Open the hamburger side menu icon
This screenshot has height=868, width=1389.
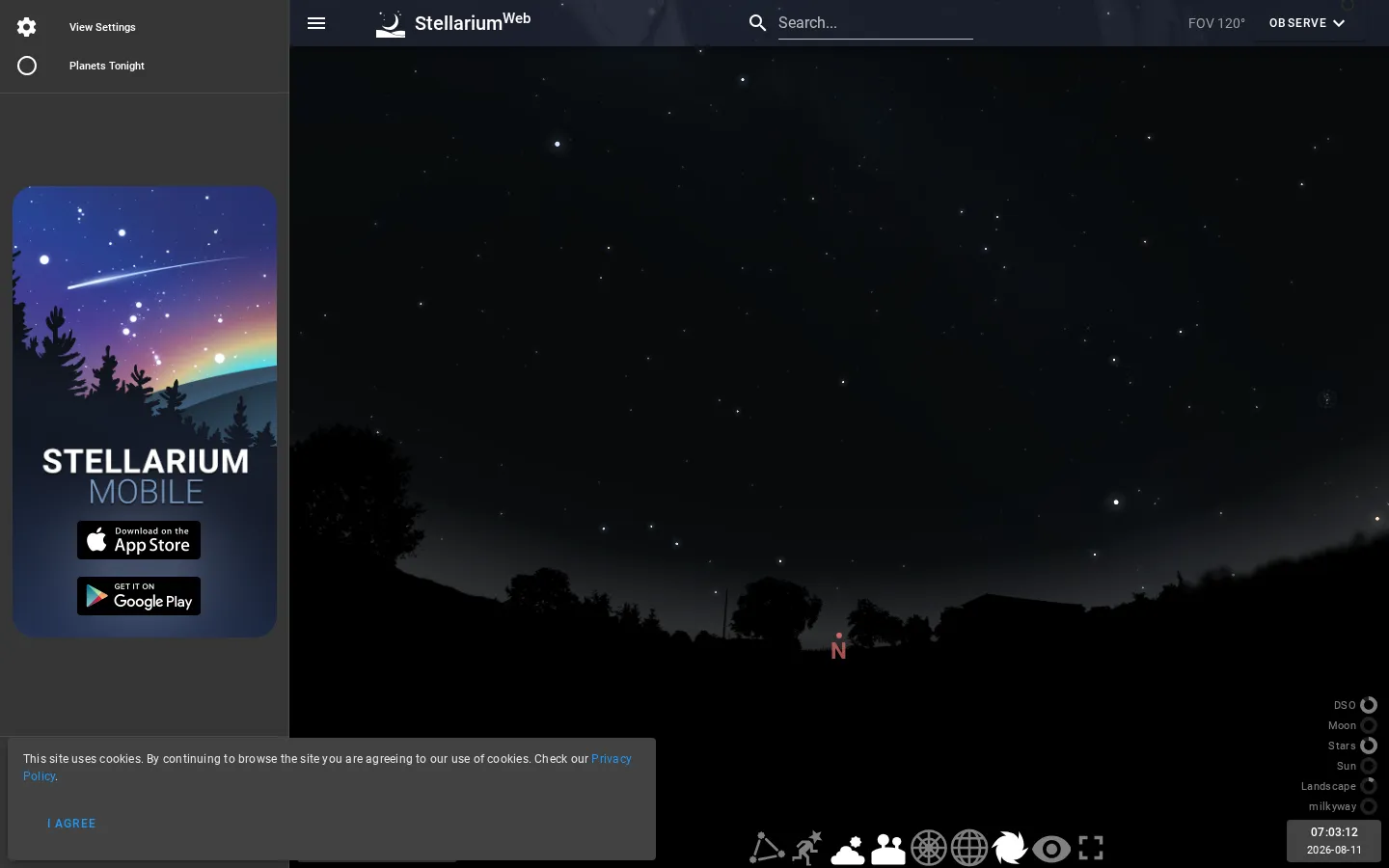(316, 23)
